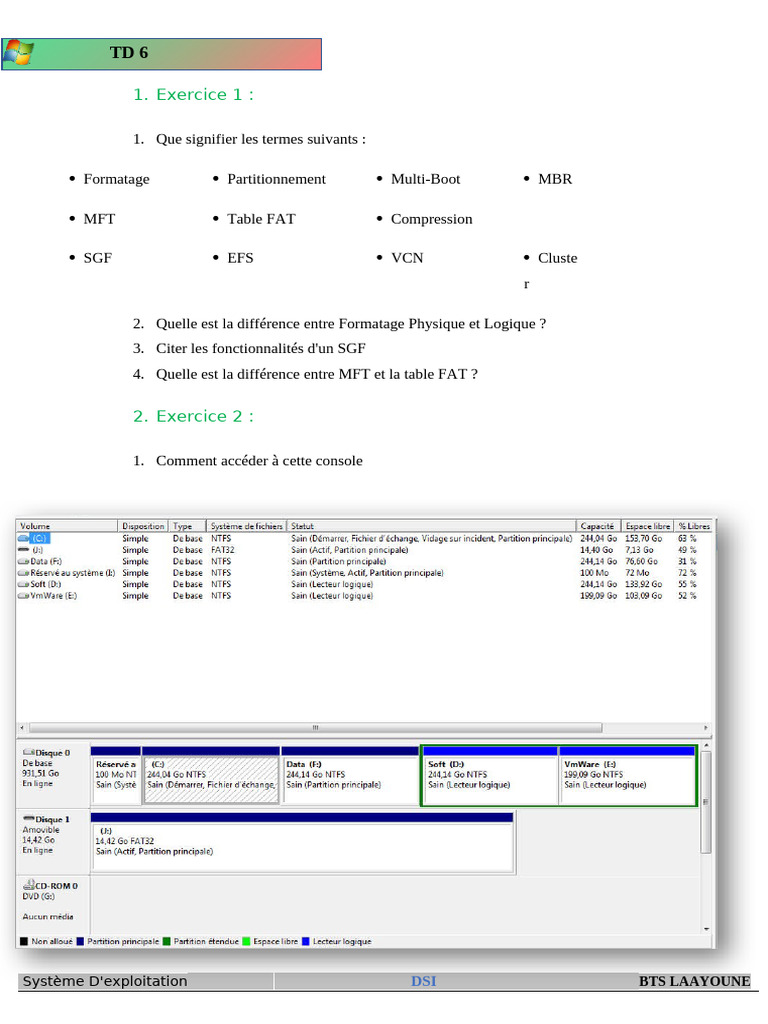The width and height of the screenshot is (768, 1024).
Task: Click the FAT32 file system cell
Action: click(x=223, y=550)
